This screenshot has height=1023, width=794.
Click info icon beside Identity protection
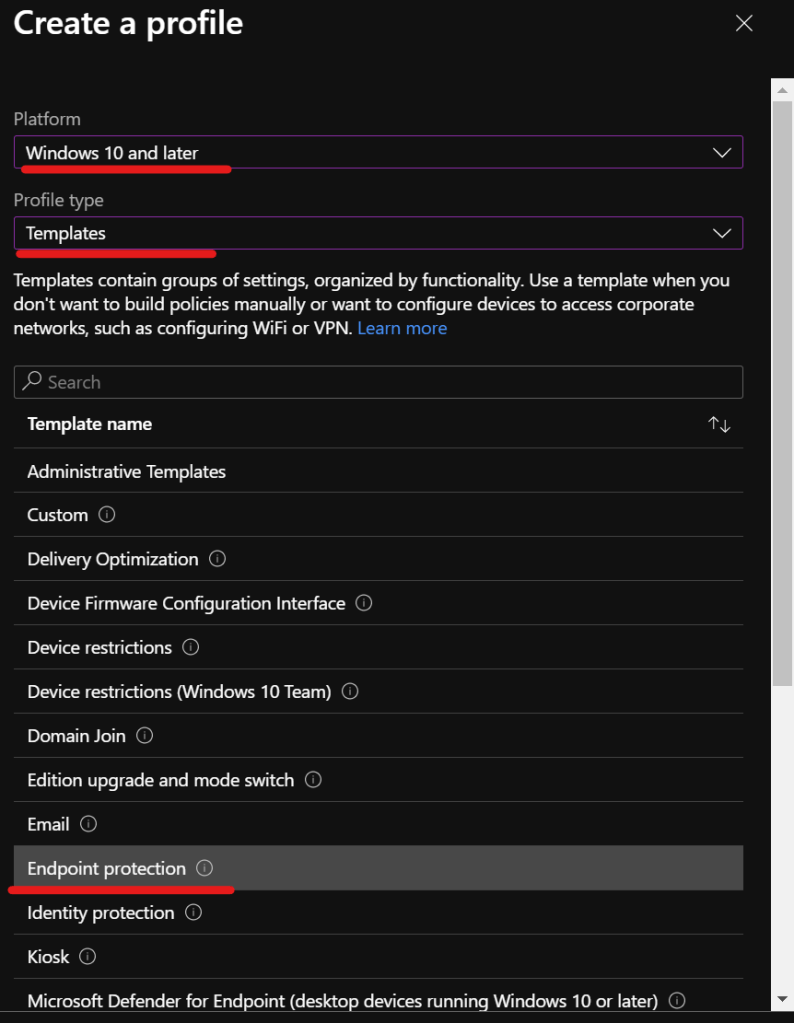[x=194, y=913]
